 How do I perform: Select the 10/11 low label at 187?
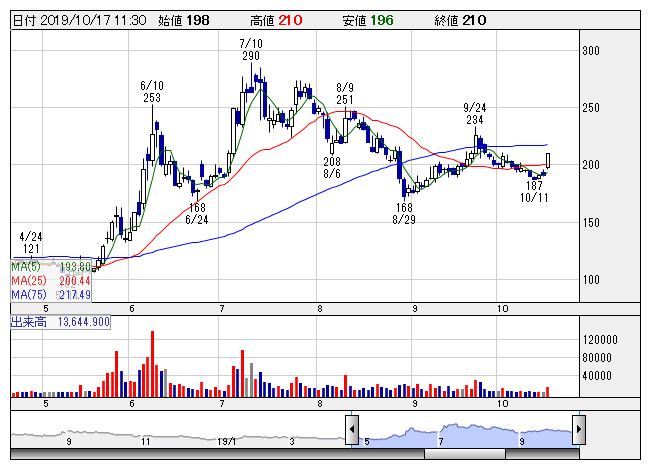(x=534, y=191)
